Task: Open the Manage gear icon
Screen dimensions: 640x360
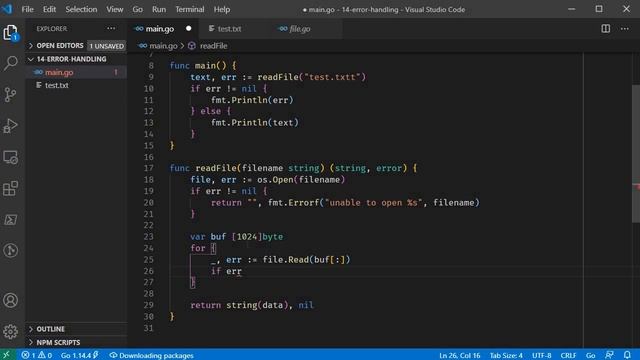Action: pyautogui.click(x=11, y=331)
